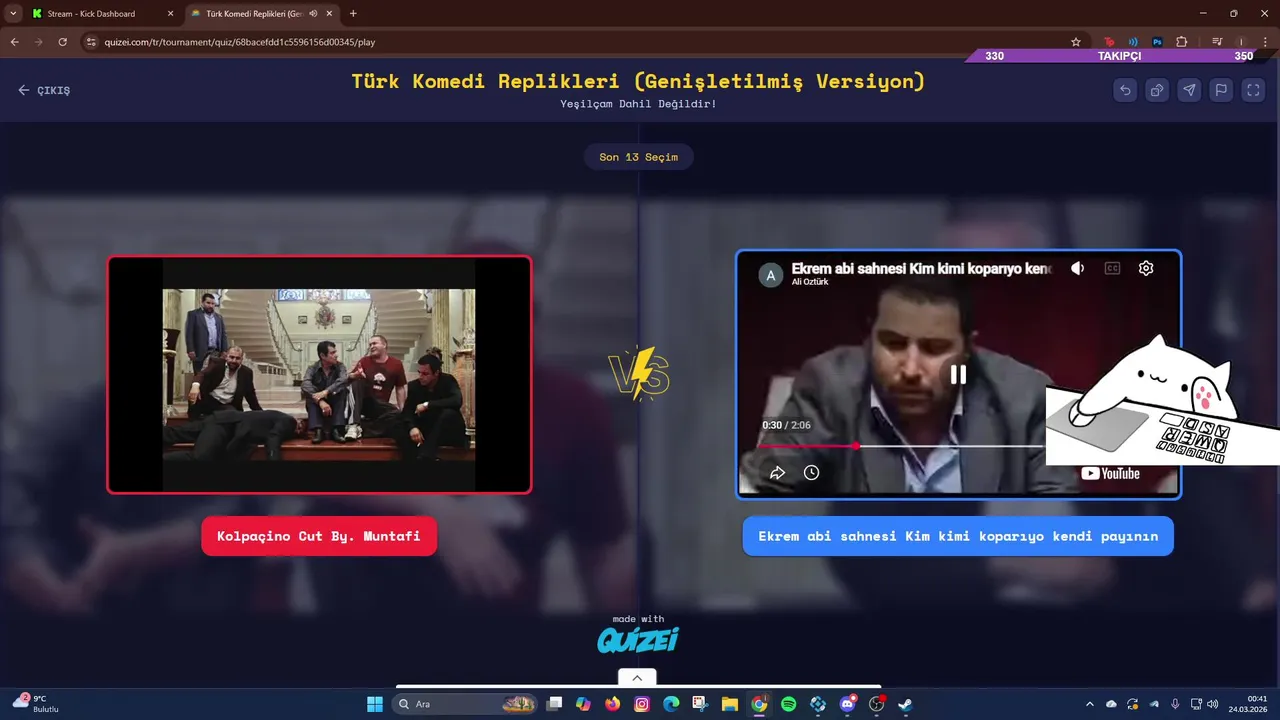Open Discord from taskbar

(x=847, y=704)
